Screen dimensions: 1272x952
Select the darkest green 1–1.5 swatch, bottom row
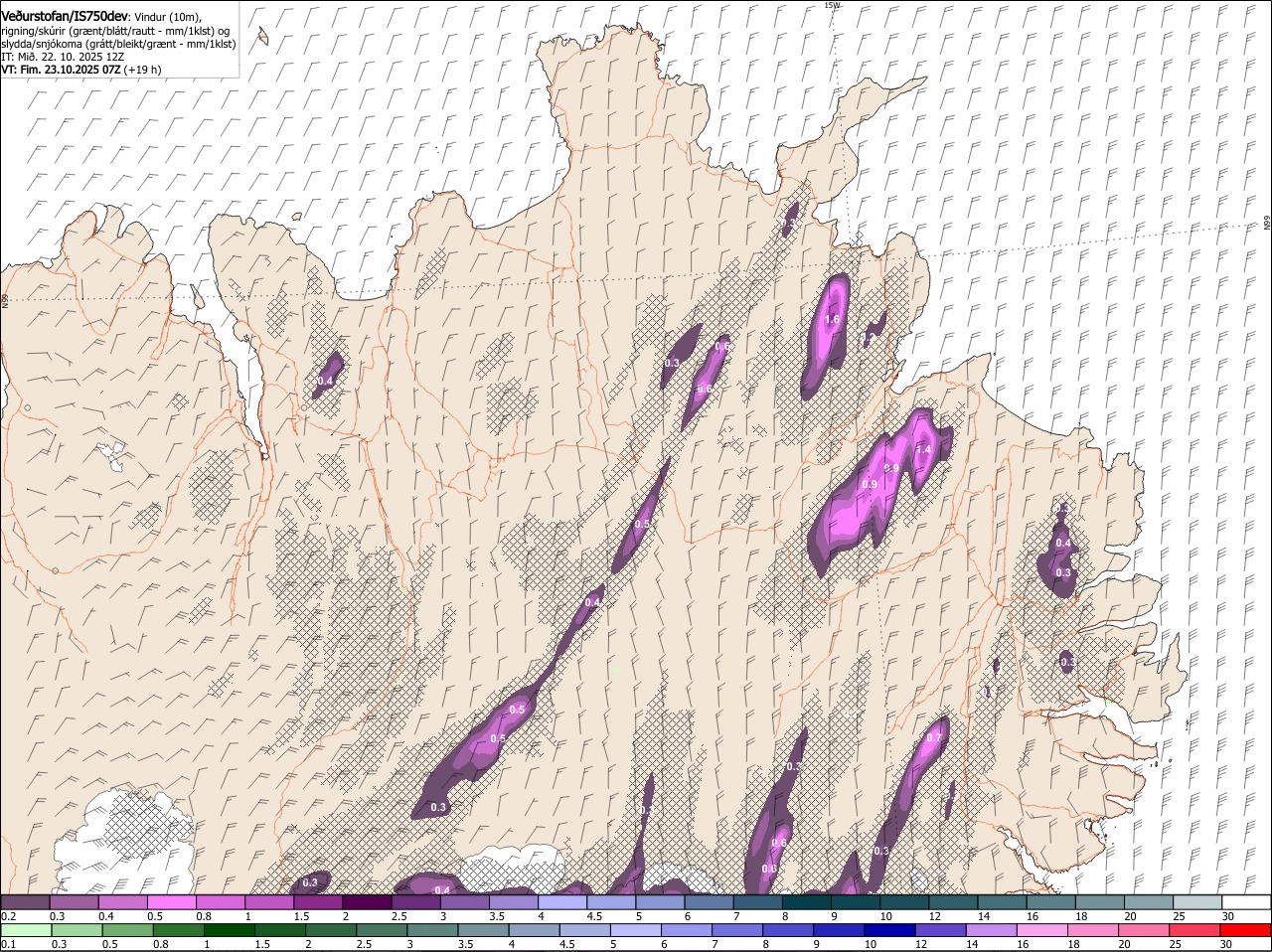[229, 930]
